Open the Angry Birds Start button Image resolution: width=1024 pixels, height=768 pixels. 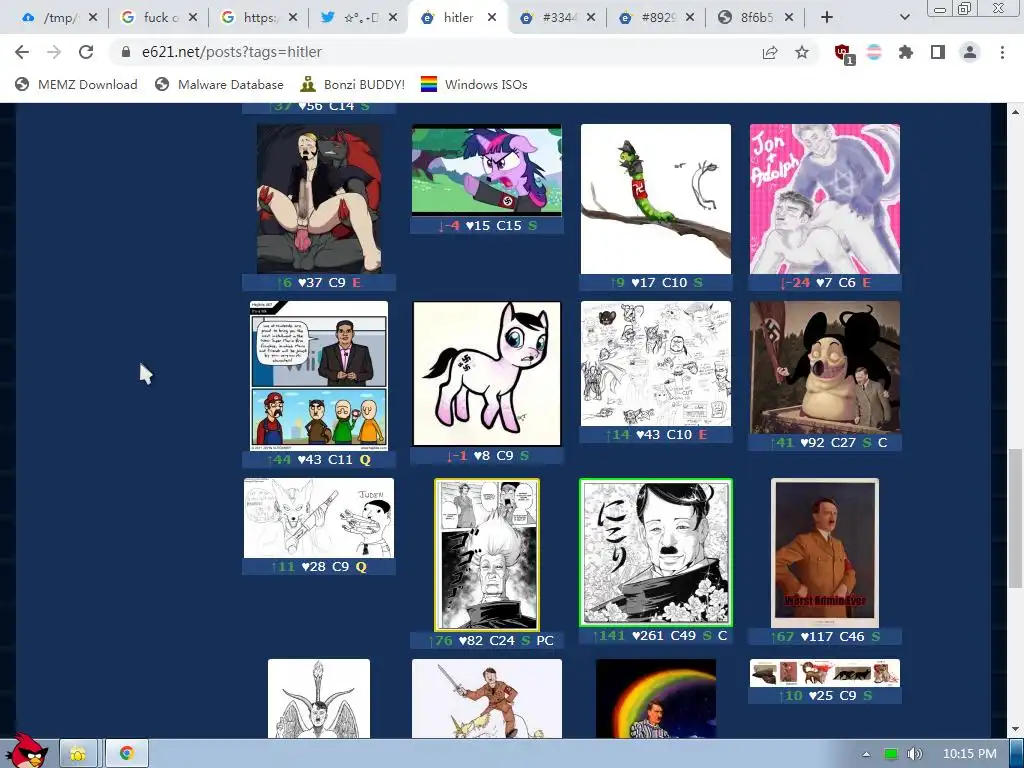tap(26, 751)
